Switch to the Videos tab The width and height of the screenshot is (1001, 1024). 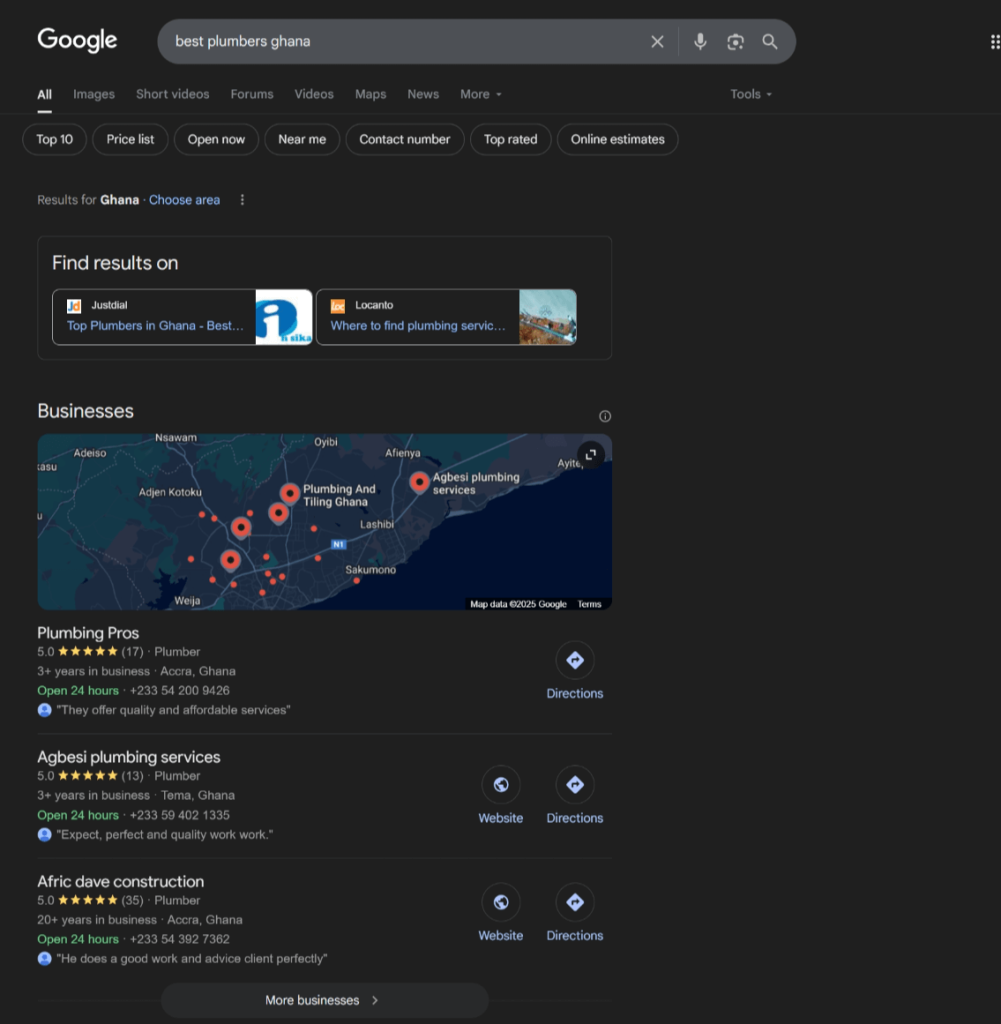coord(314,94)
